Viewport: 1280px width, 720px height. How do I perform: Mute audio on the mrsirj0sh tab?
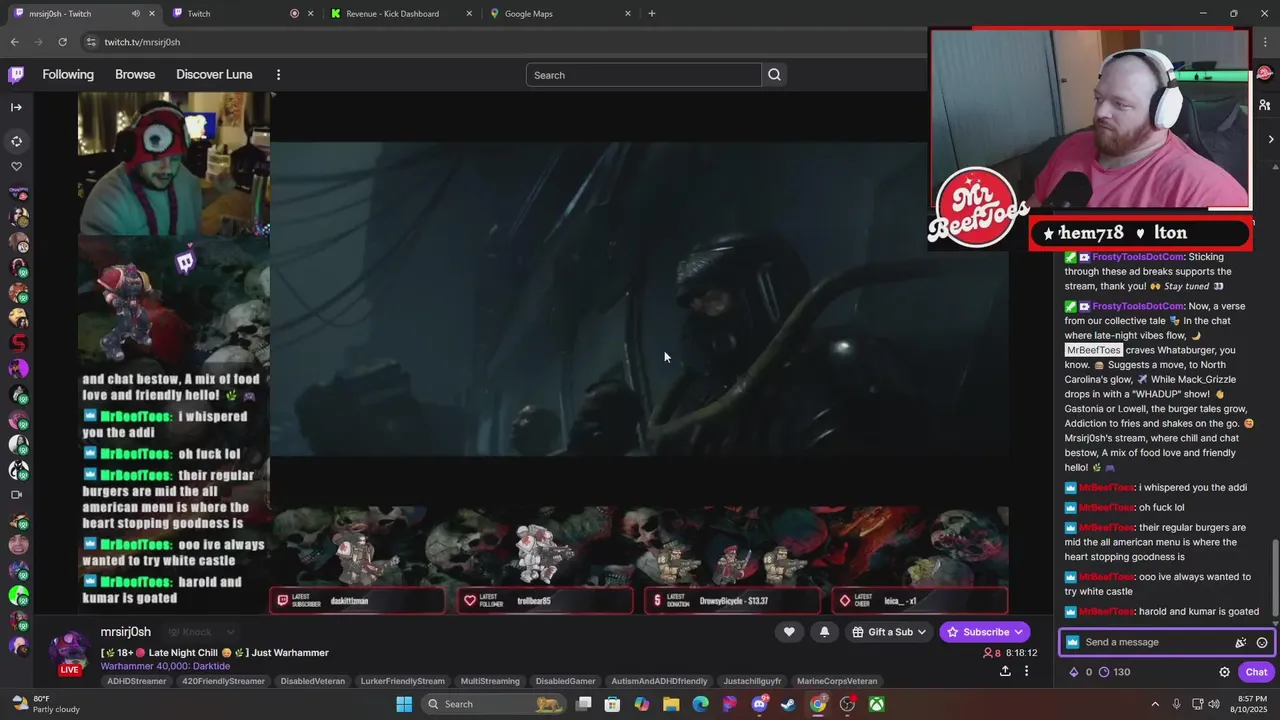(136, 14)
